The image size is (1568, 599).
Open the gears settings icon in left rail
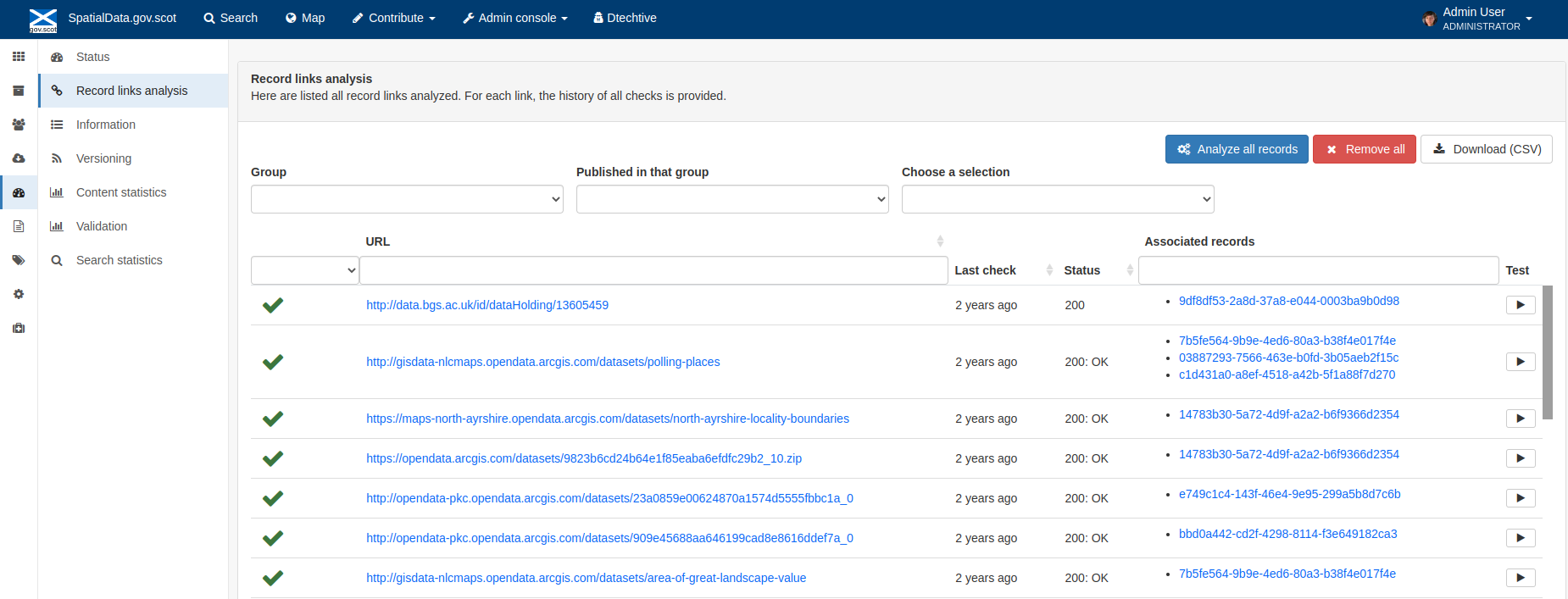pyautogui.click(x=19, y=294)
